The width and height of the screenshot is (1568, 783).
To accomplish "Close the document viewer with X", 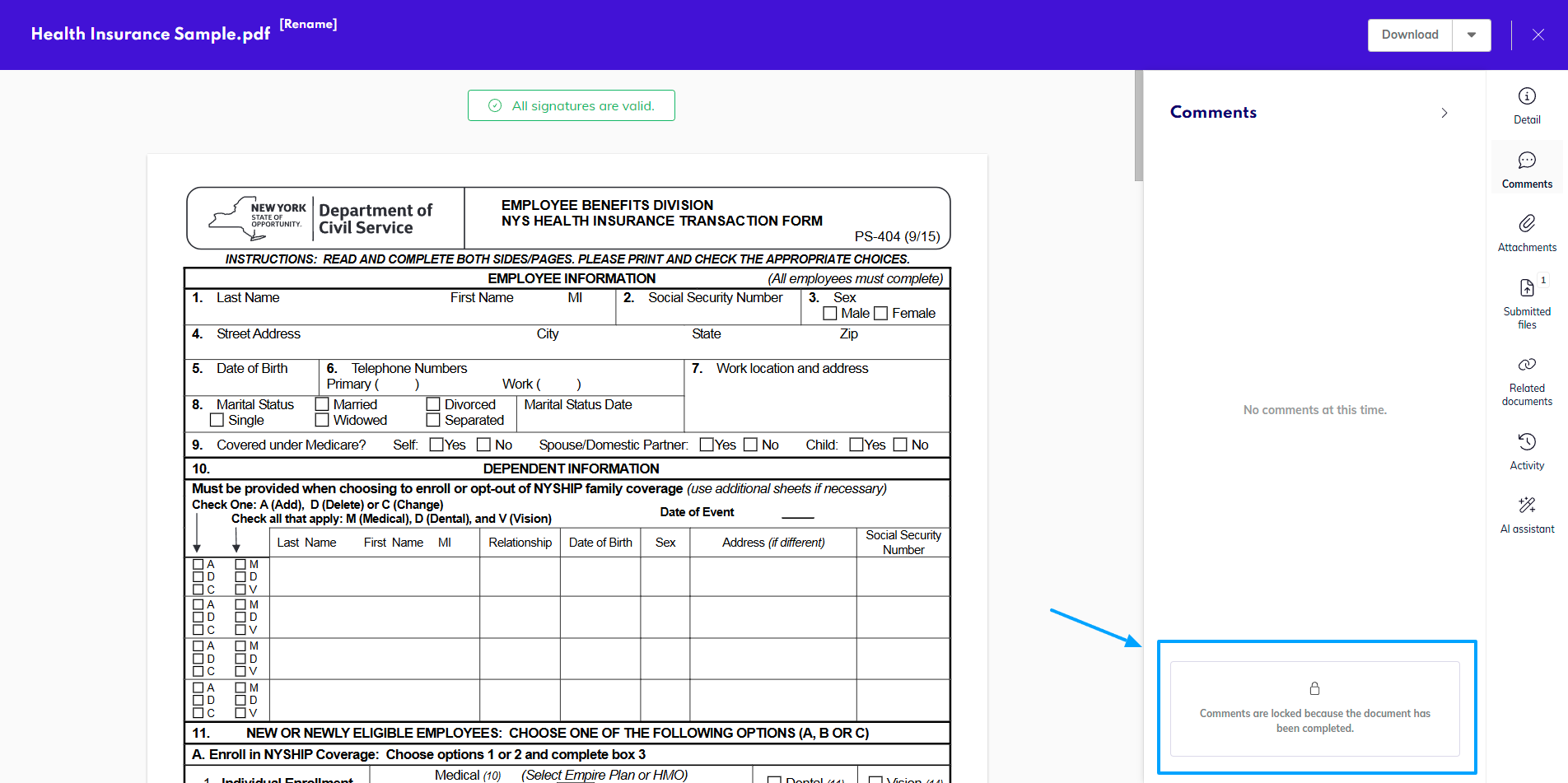I will tap(1538, 35).
